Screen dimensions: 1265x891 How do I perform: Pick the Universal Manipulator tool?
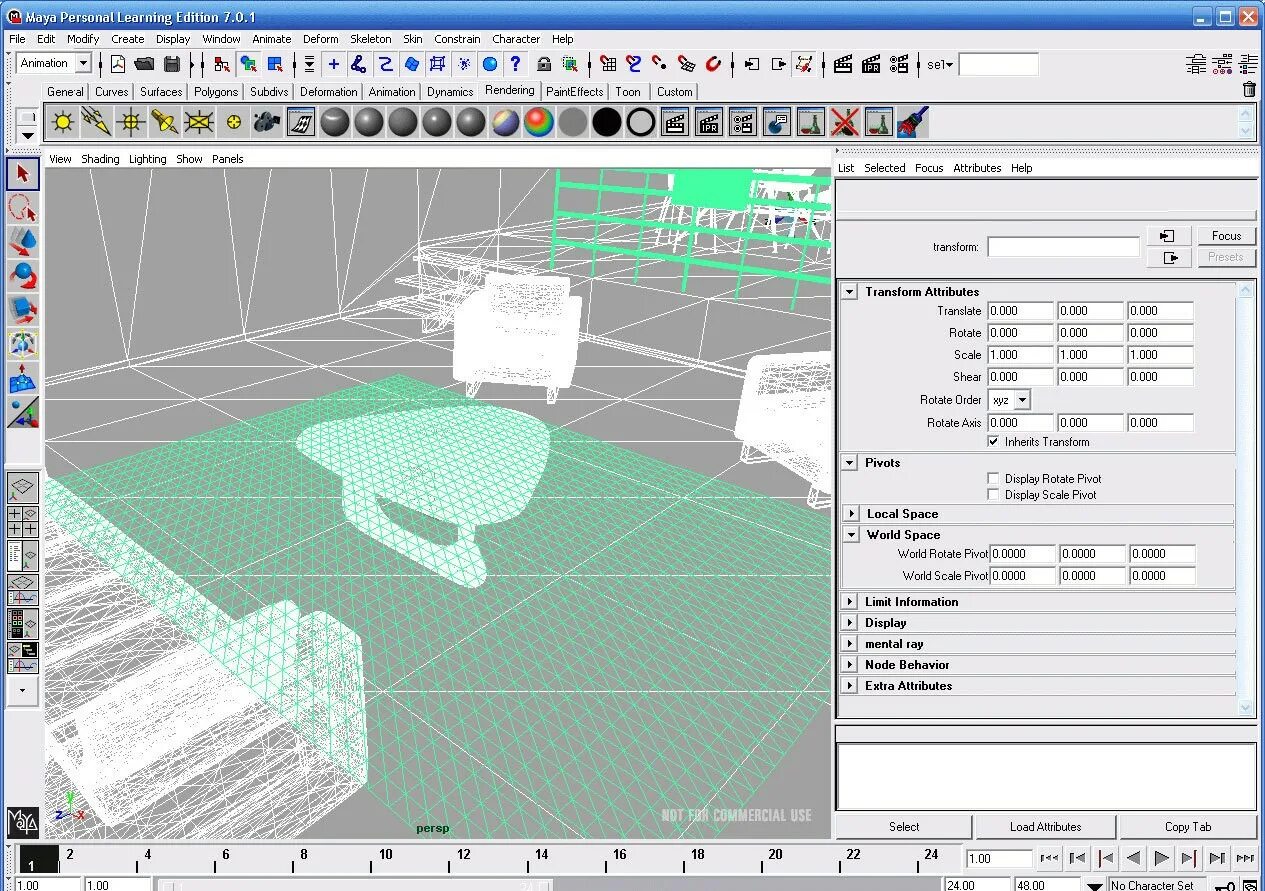tap(23, 344)
